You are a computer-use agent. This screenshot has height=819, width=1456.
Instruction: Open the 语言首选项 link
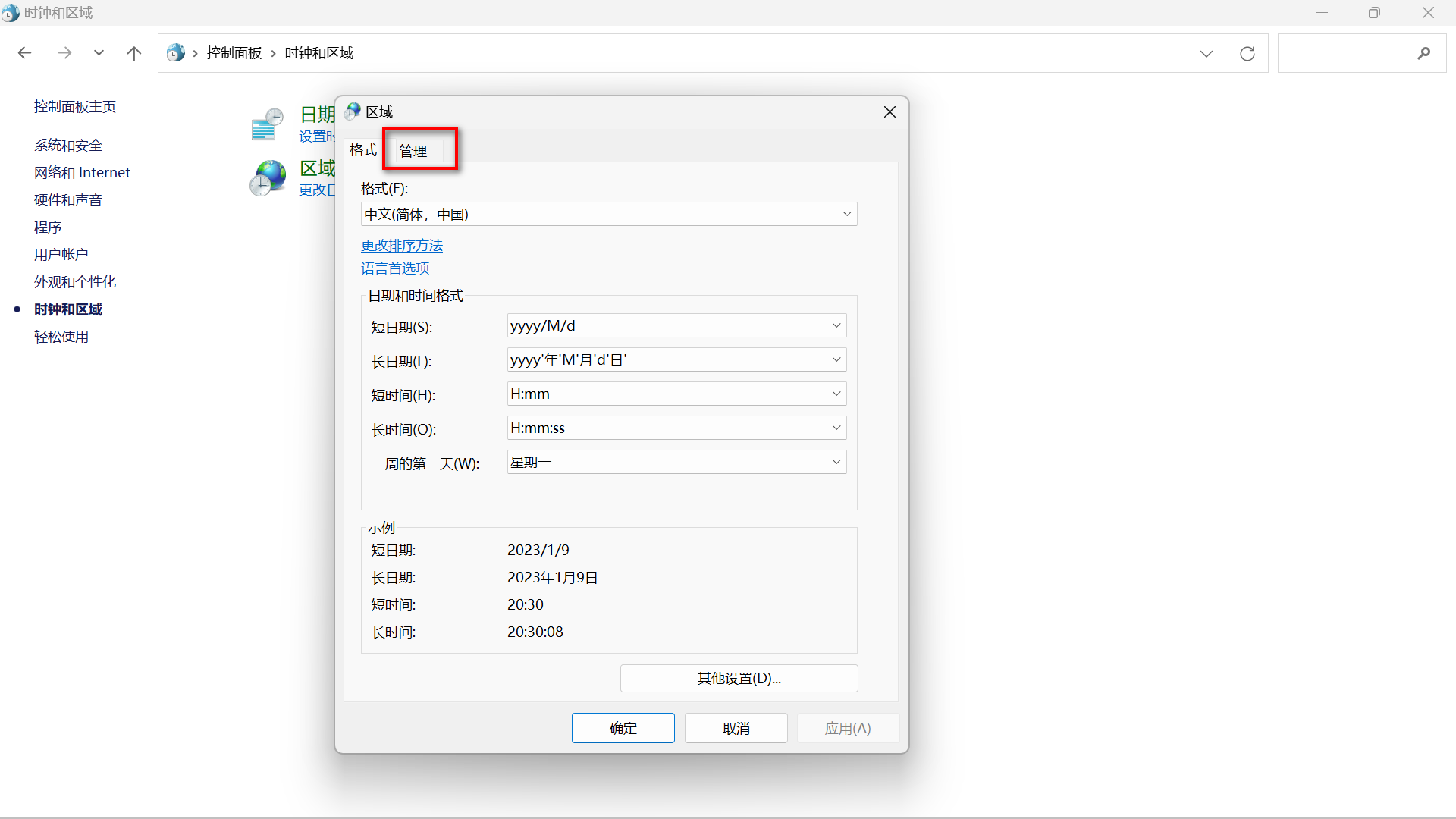click(x=394, y=268)
